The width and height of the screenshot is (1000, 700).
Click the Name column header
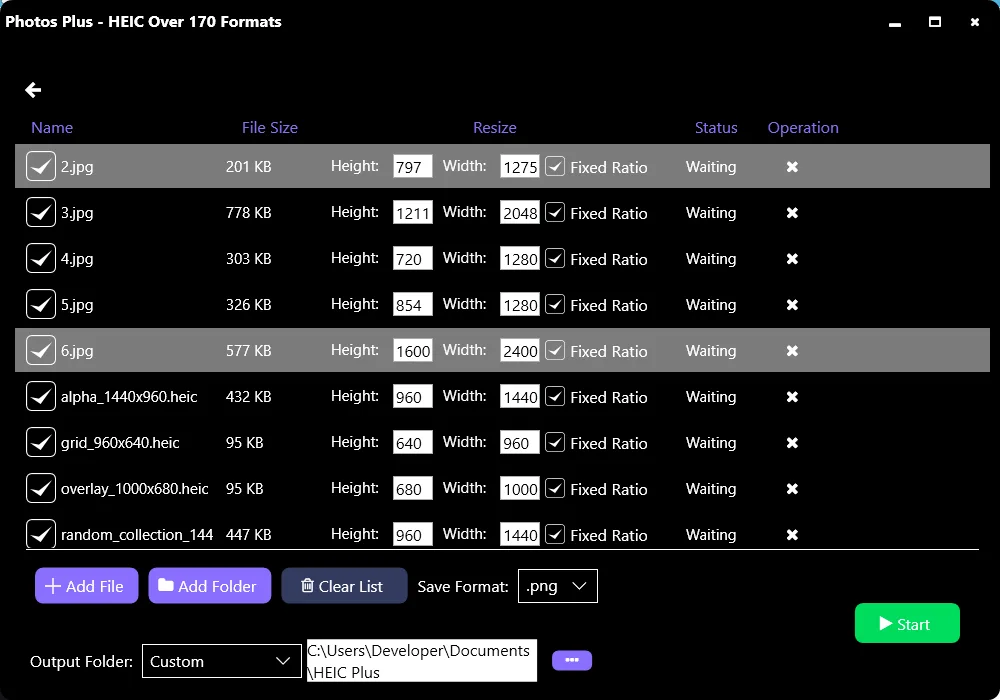(x=52, y=128)
